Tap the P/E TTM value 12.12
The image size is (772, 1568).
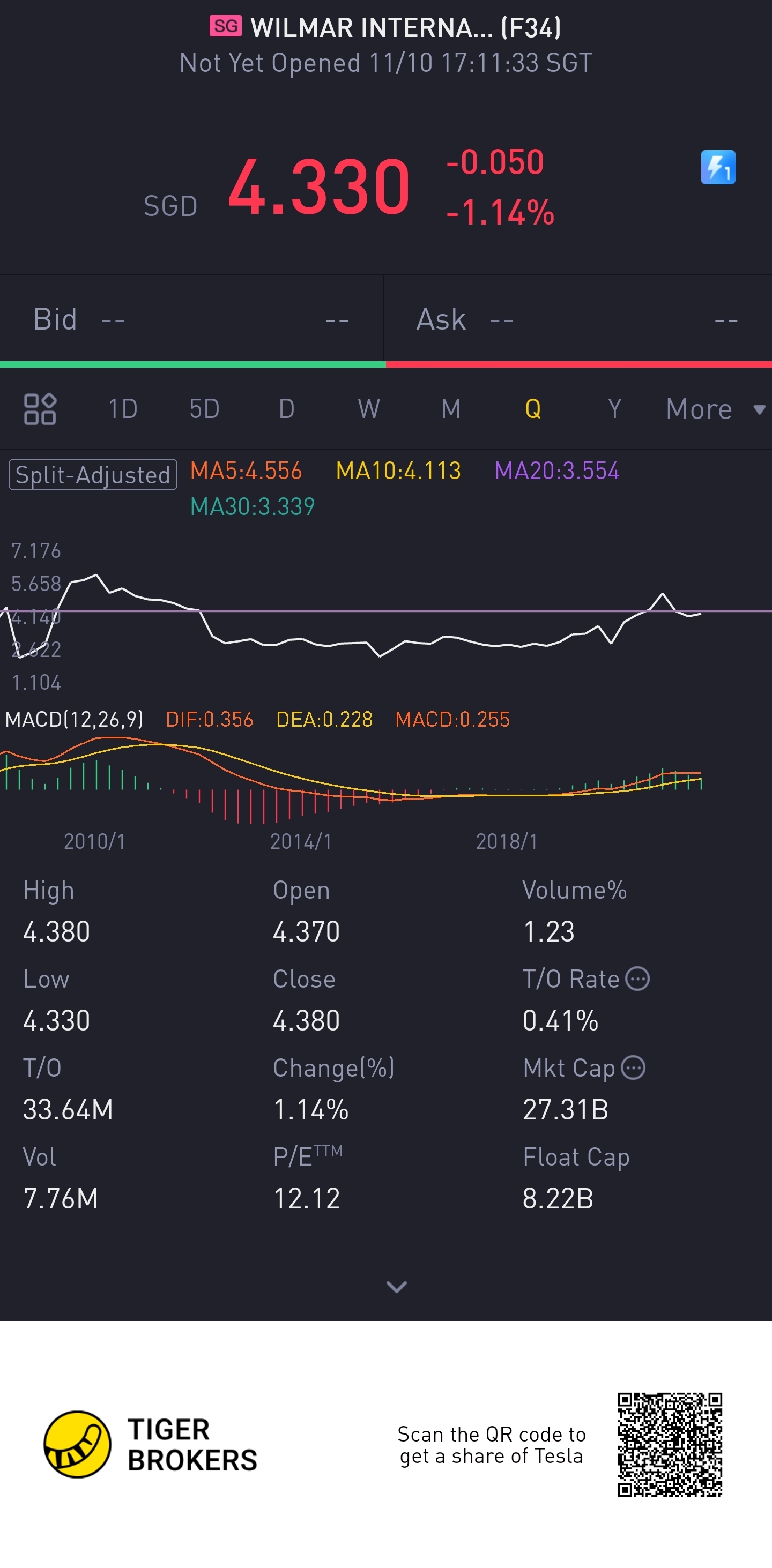pyautogui.click(x=307, y=1199)
